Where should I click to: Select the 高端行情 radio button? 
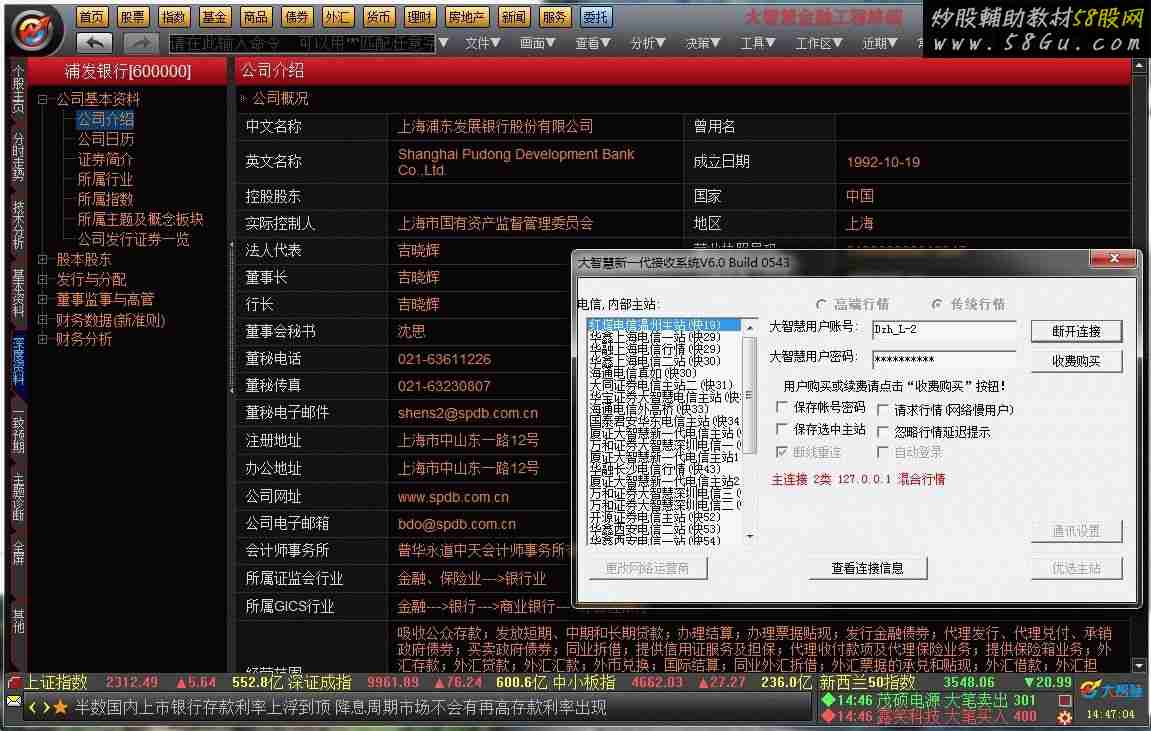pos(821,304)
